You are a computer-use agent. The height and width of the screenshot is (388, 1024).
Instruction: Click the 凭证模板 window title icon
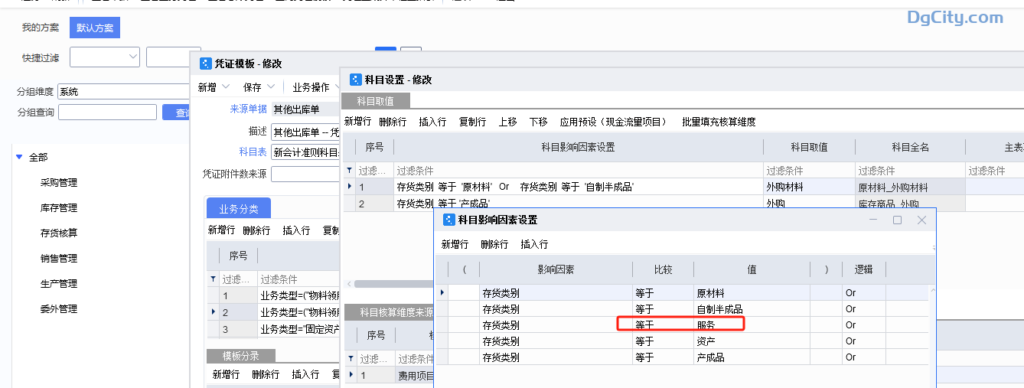[205, 63]
